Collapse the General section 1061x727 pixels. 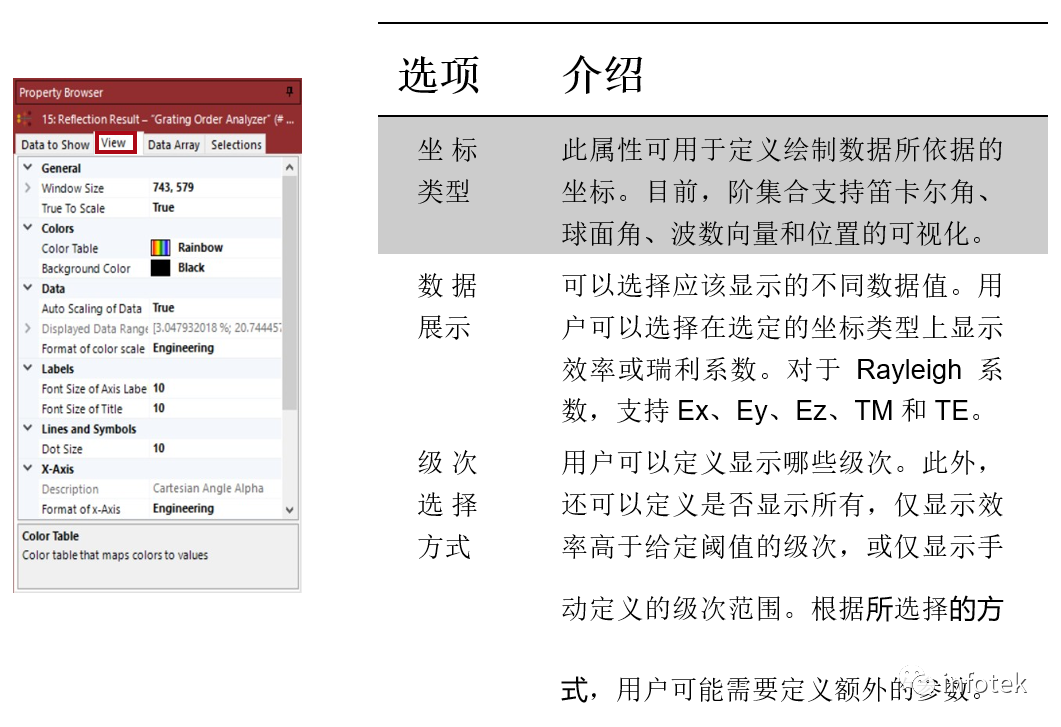click(x=28, y=167)
